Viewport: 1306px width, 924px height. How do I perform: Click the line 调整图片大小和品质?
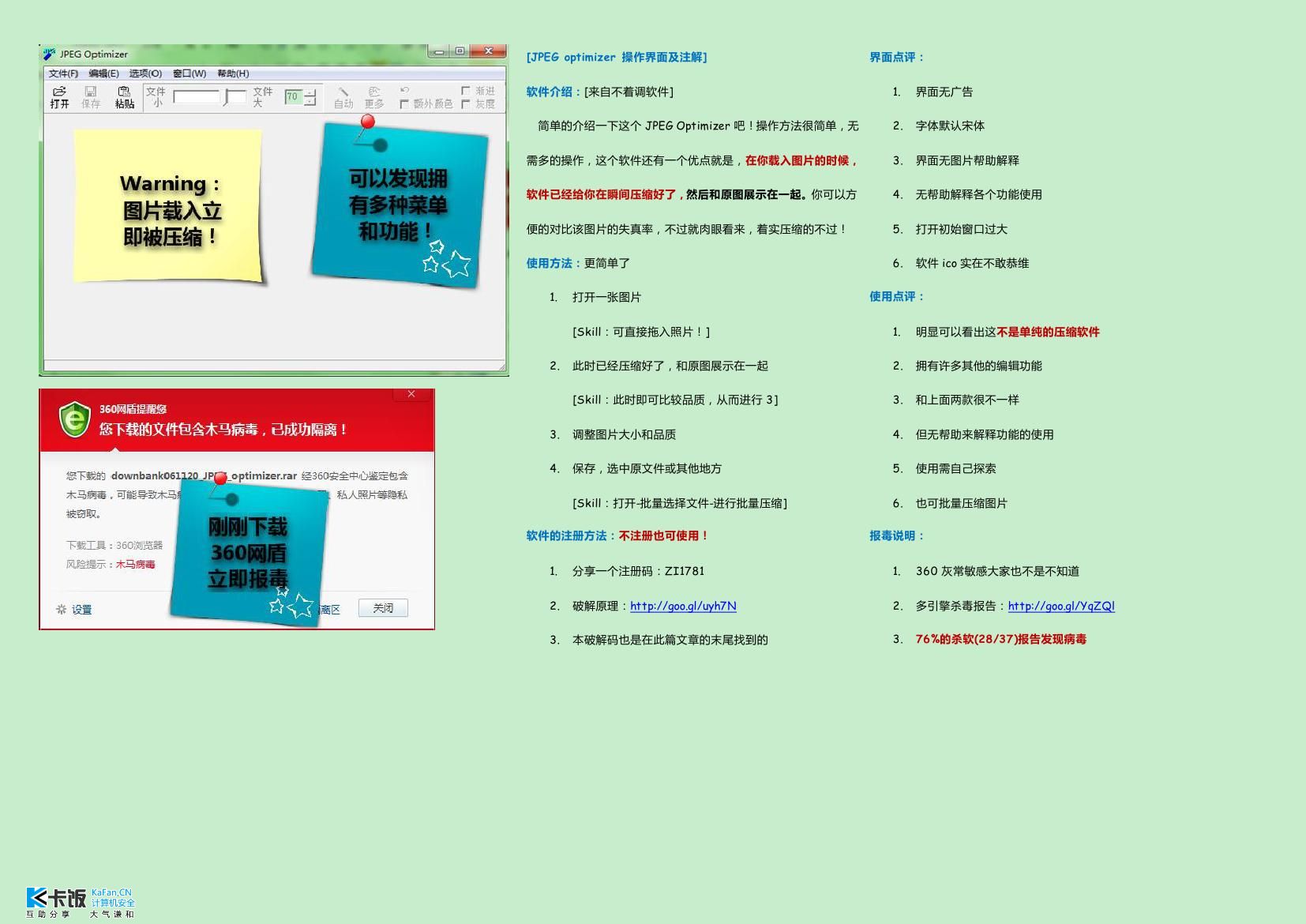point(624,434)
